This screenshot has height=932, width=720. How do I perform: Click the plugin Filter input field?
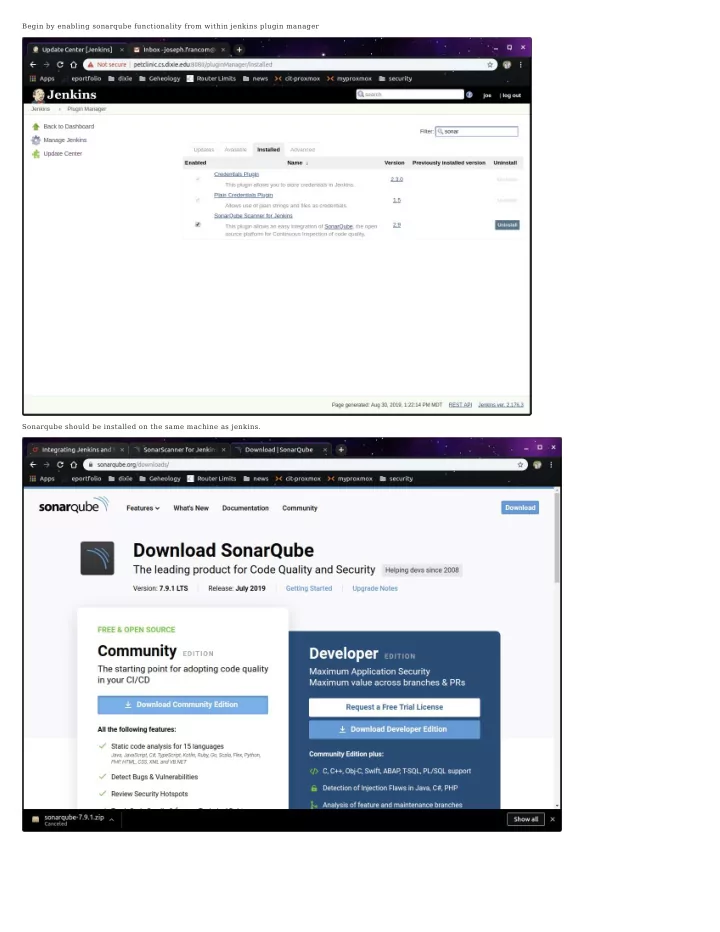click(480, 131)
